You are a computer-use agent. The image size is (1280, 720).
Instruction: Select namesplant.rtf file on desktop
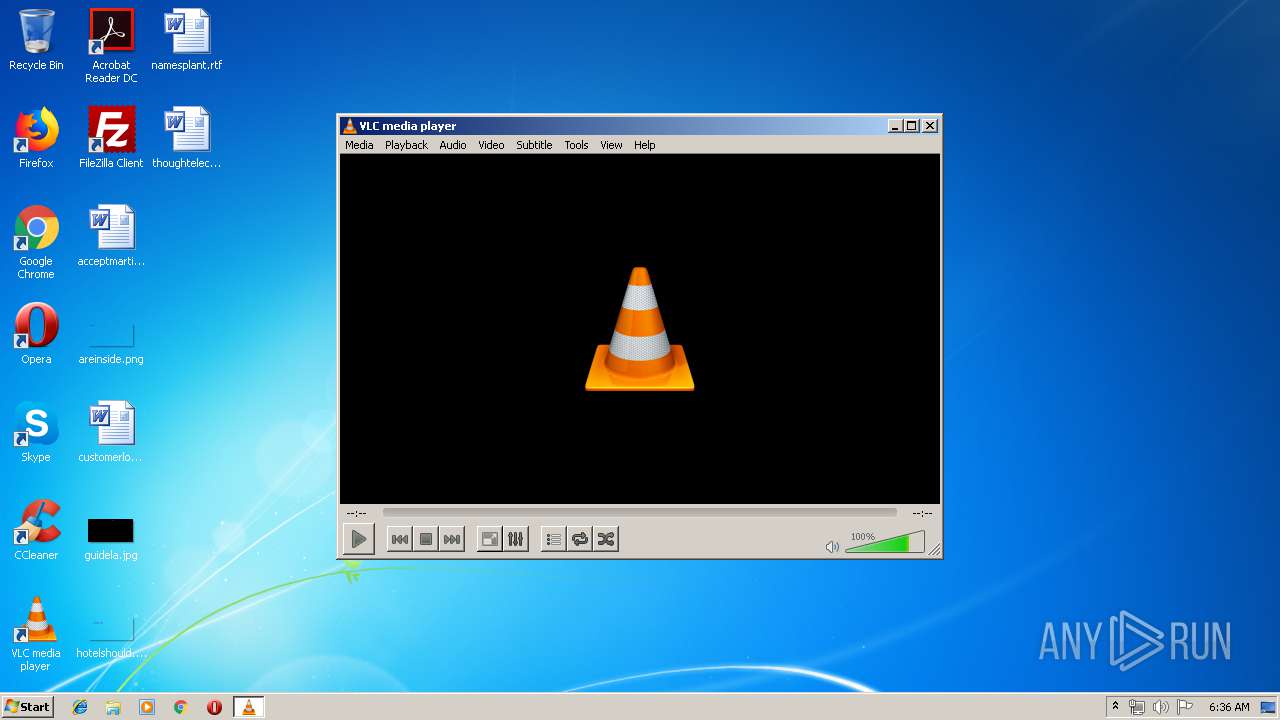187,41
